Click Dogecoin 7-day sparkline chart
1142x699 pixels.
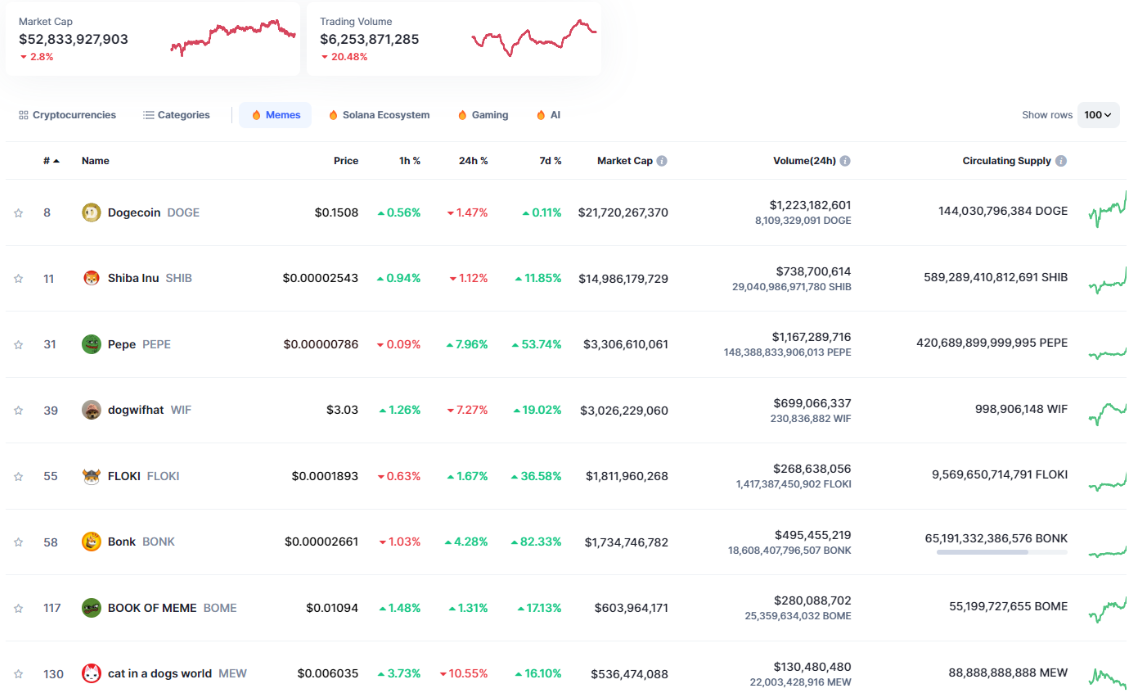click(1108, 210)
